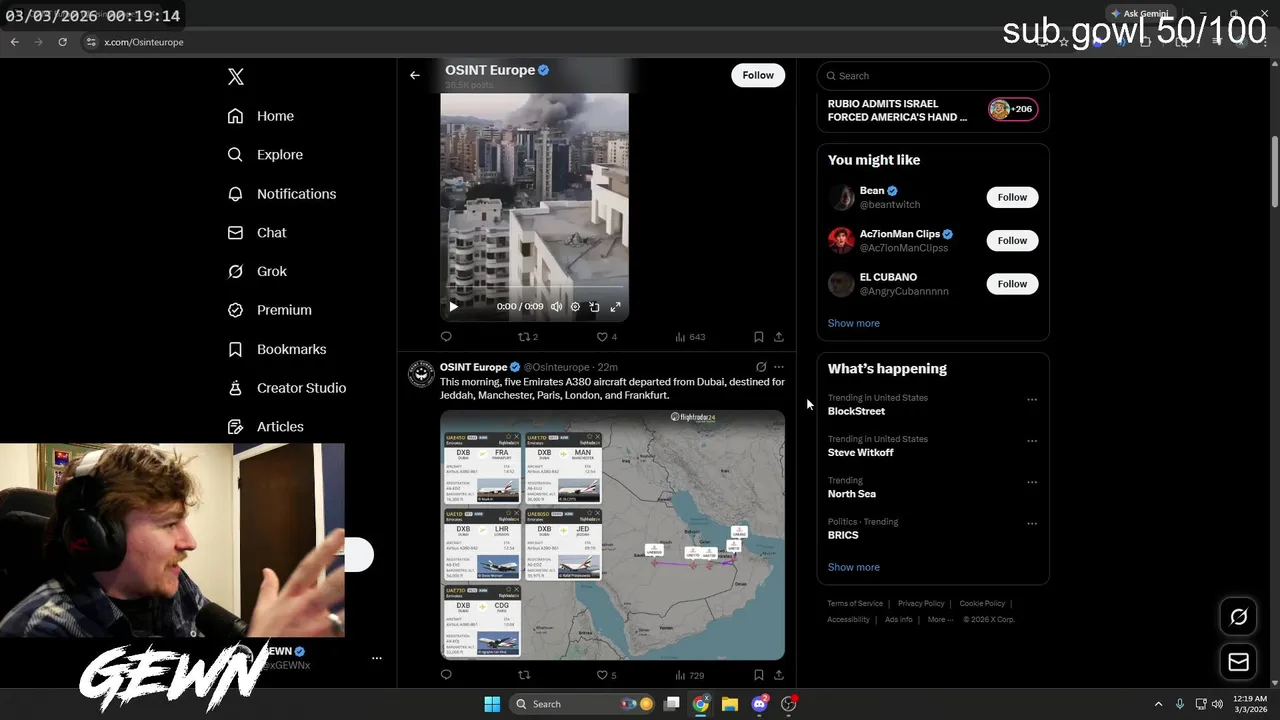Click the Grok icon on the Emirates A380 post

click(761, 367)
